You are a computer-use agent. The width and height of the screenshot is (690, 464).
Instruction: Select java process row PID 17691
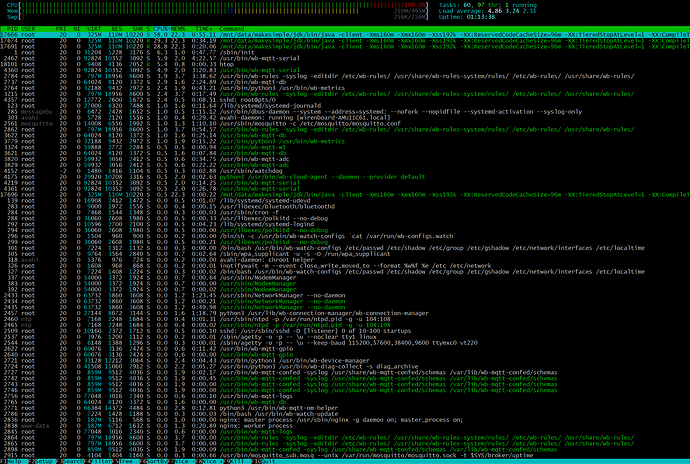(345, 46)
